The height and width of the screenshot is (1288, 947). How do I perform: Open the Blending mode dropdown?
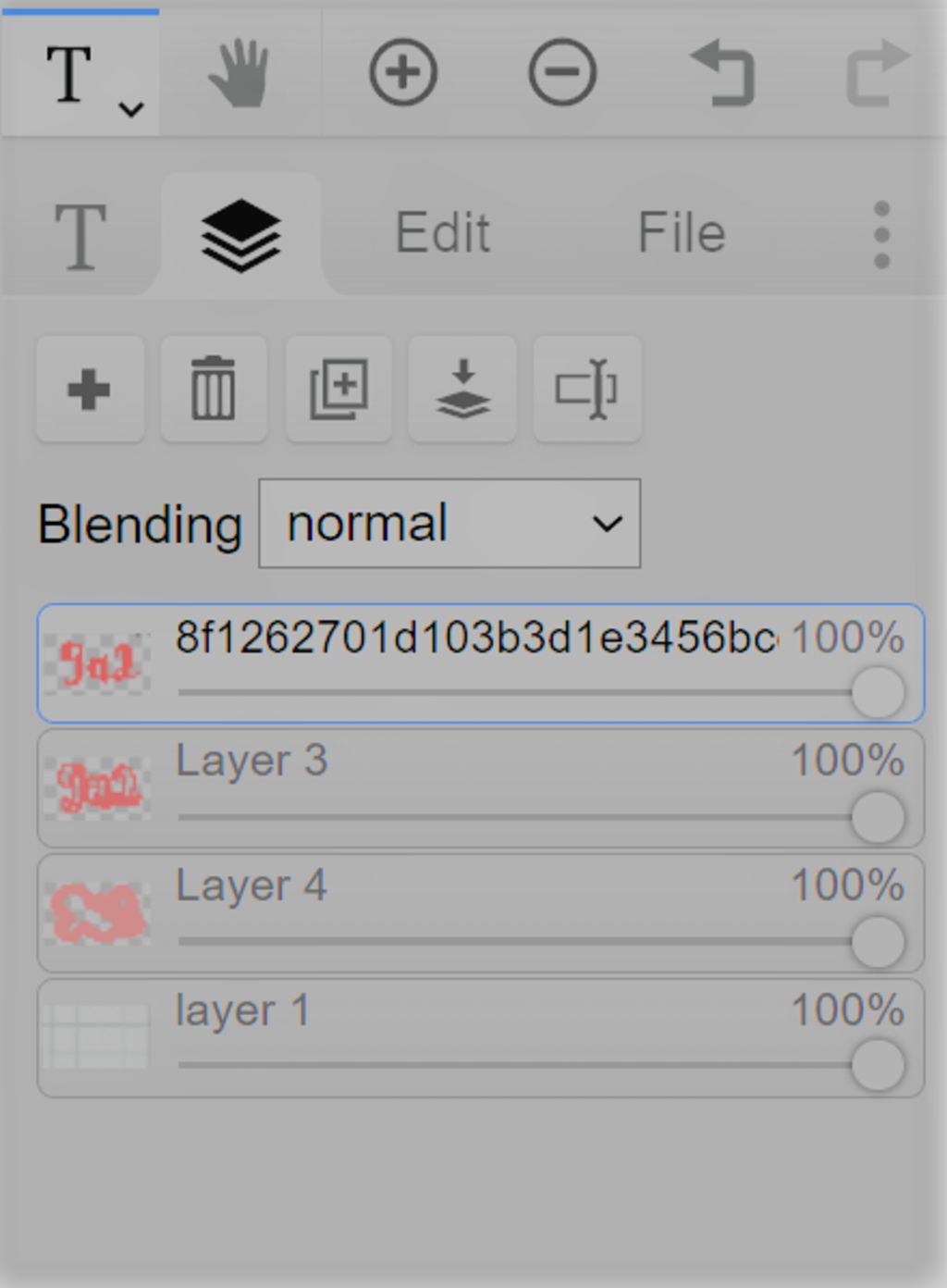(449, 524)
